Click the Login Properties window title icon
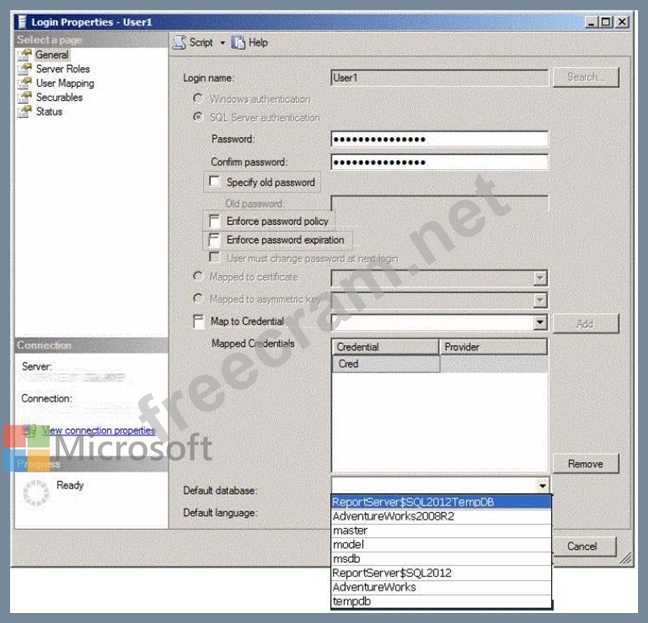 (x=22, y=22)
